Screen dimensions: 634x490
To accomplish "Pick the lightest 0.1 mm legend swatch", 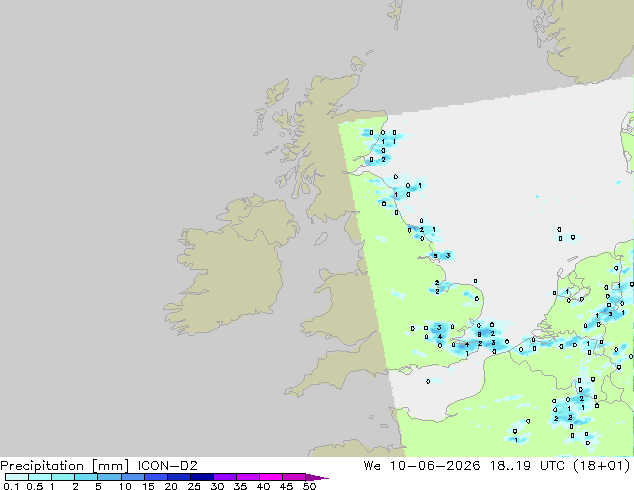I will pos(17,477).
